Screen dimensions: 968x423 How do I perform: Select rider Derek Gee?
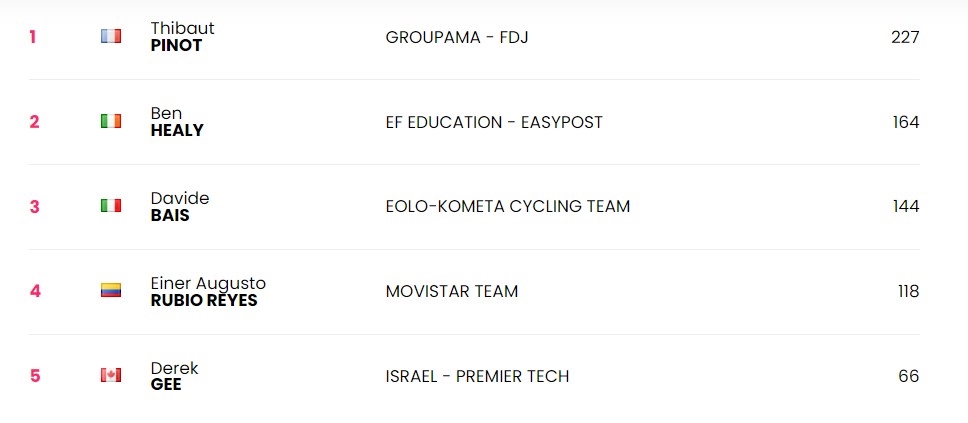174,376
